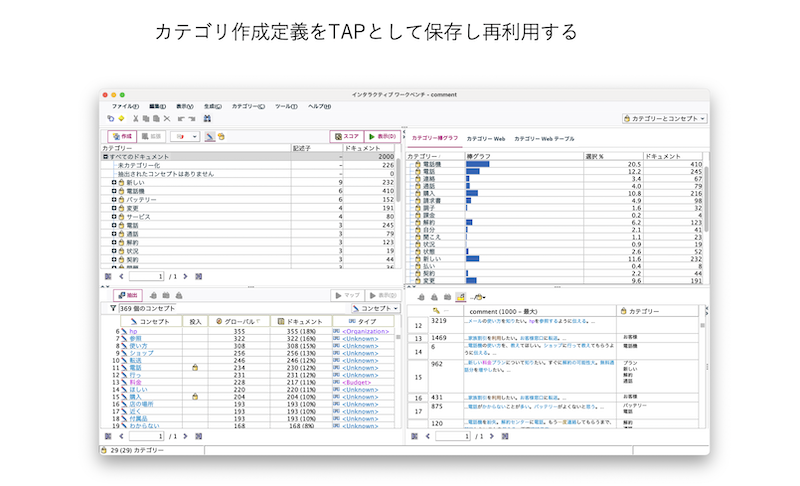Viewport: 800px width, 486px height.
Task: Go to next page of comment table
Action: pos(491,437)
